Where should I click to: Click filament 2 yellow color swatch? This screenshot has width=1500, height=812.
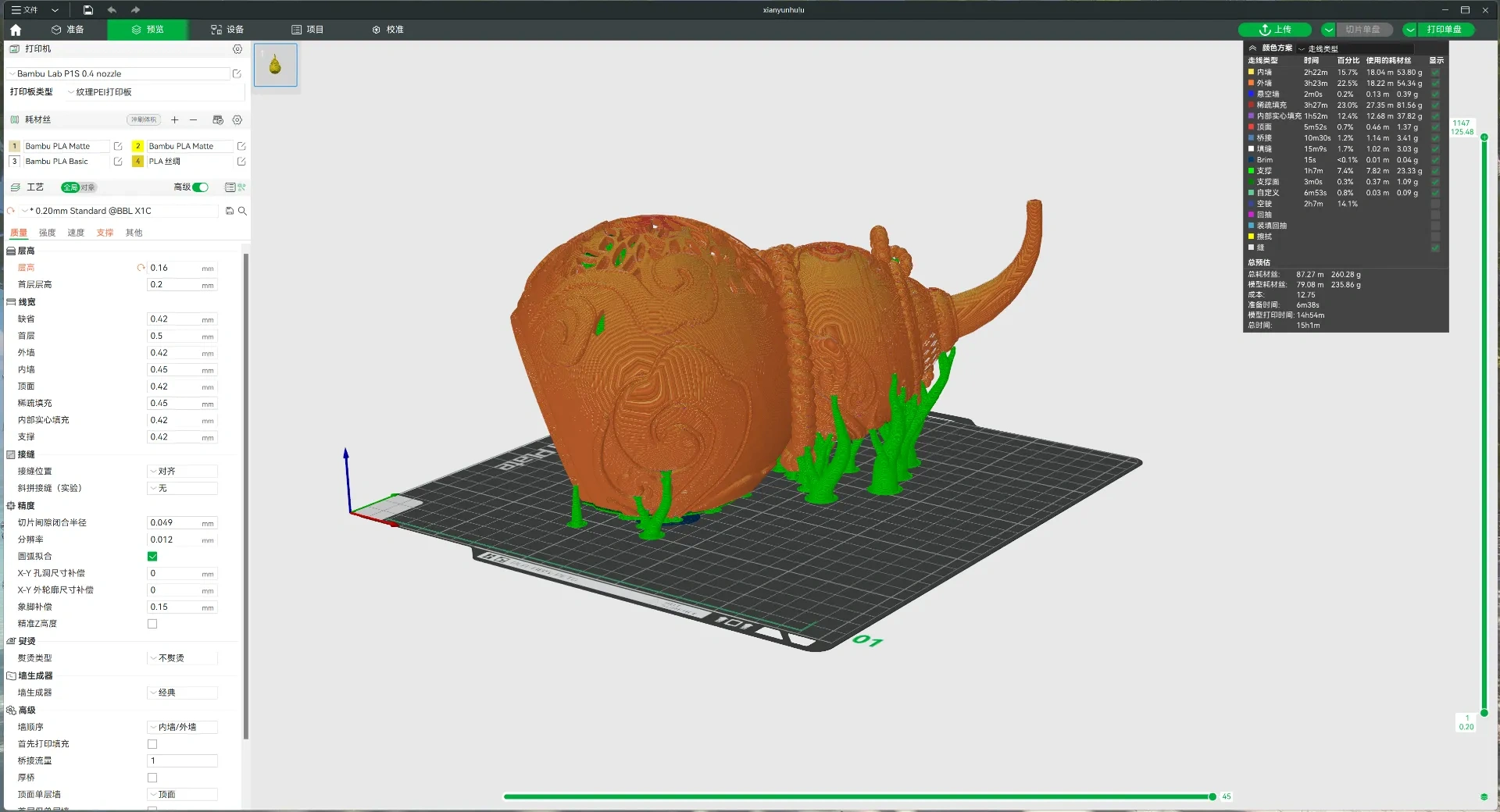tap(137, 146)
